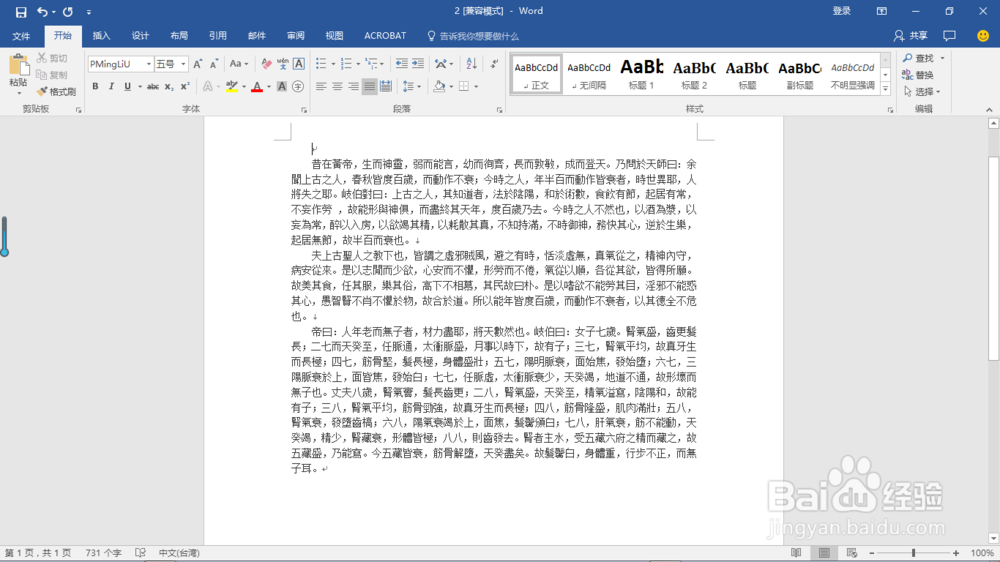Activate the Format Painter brush
Image resolution: width=1000 pixels, height=562 pixels.
(56, 92)
